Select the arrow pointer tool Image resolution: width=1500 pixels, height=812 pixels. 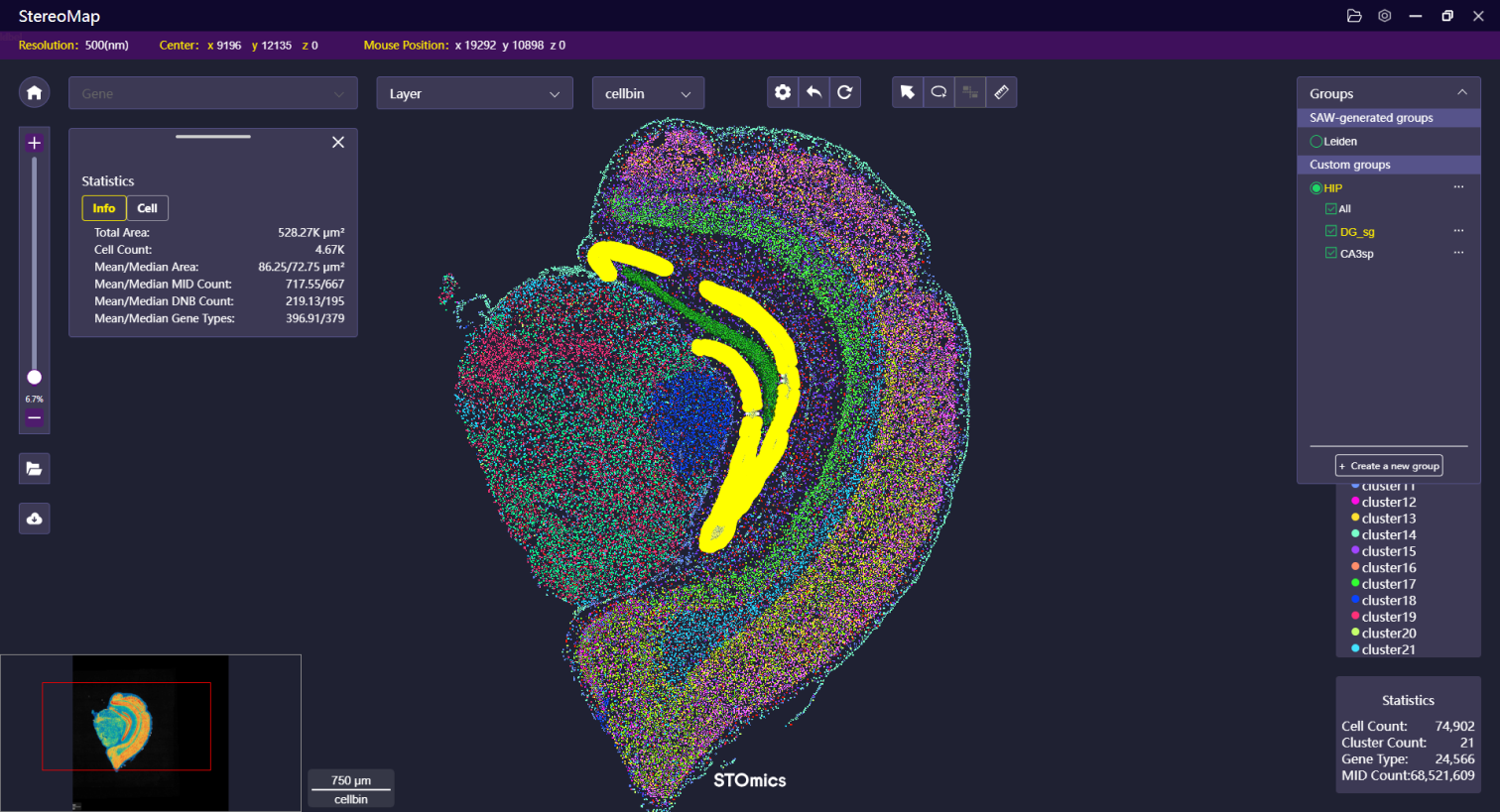point(907,92)
